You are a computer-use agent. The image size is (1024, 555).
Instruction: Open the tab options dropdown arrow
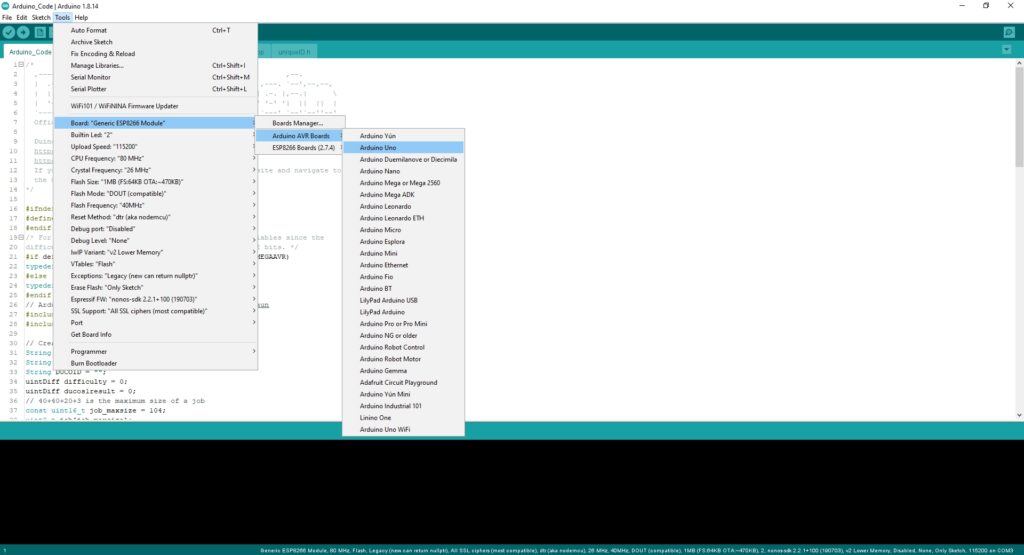pyautogui.click(x=1006, y=50)
